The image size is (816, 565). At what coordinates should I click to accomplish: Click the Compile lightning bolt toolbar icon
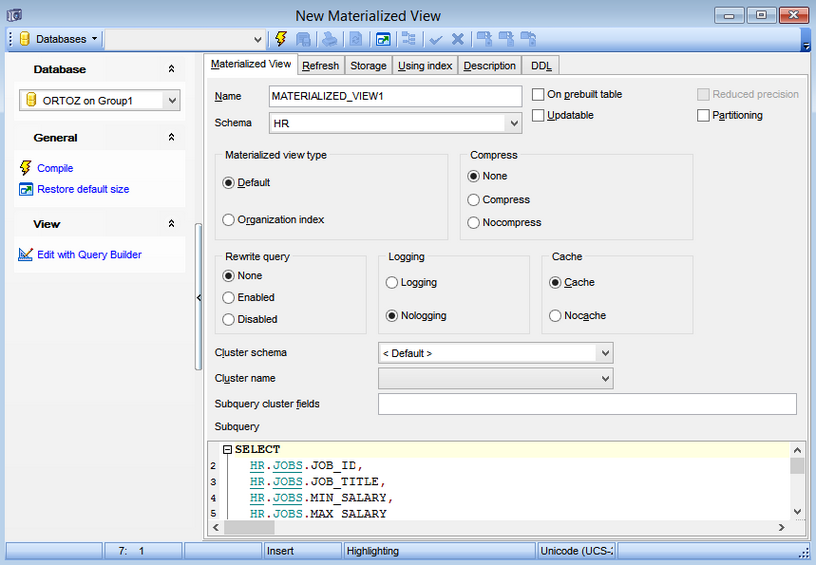(x=281, y=39)
